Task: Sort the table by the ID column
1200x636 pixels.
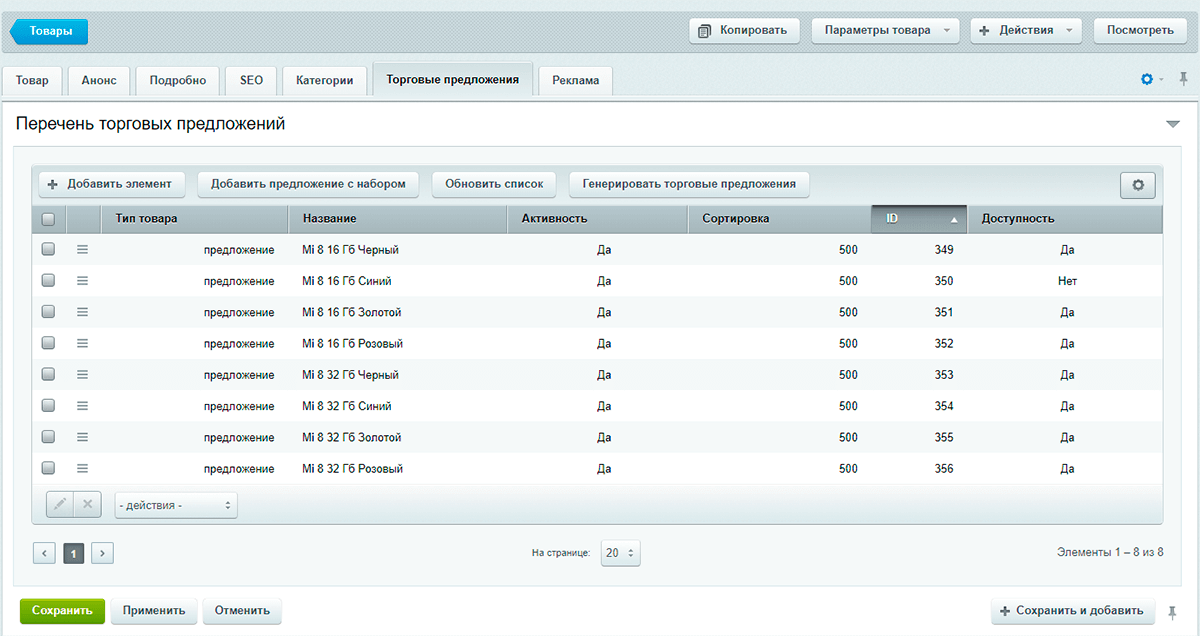Action: point(918,219)
